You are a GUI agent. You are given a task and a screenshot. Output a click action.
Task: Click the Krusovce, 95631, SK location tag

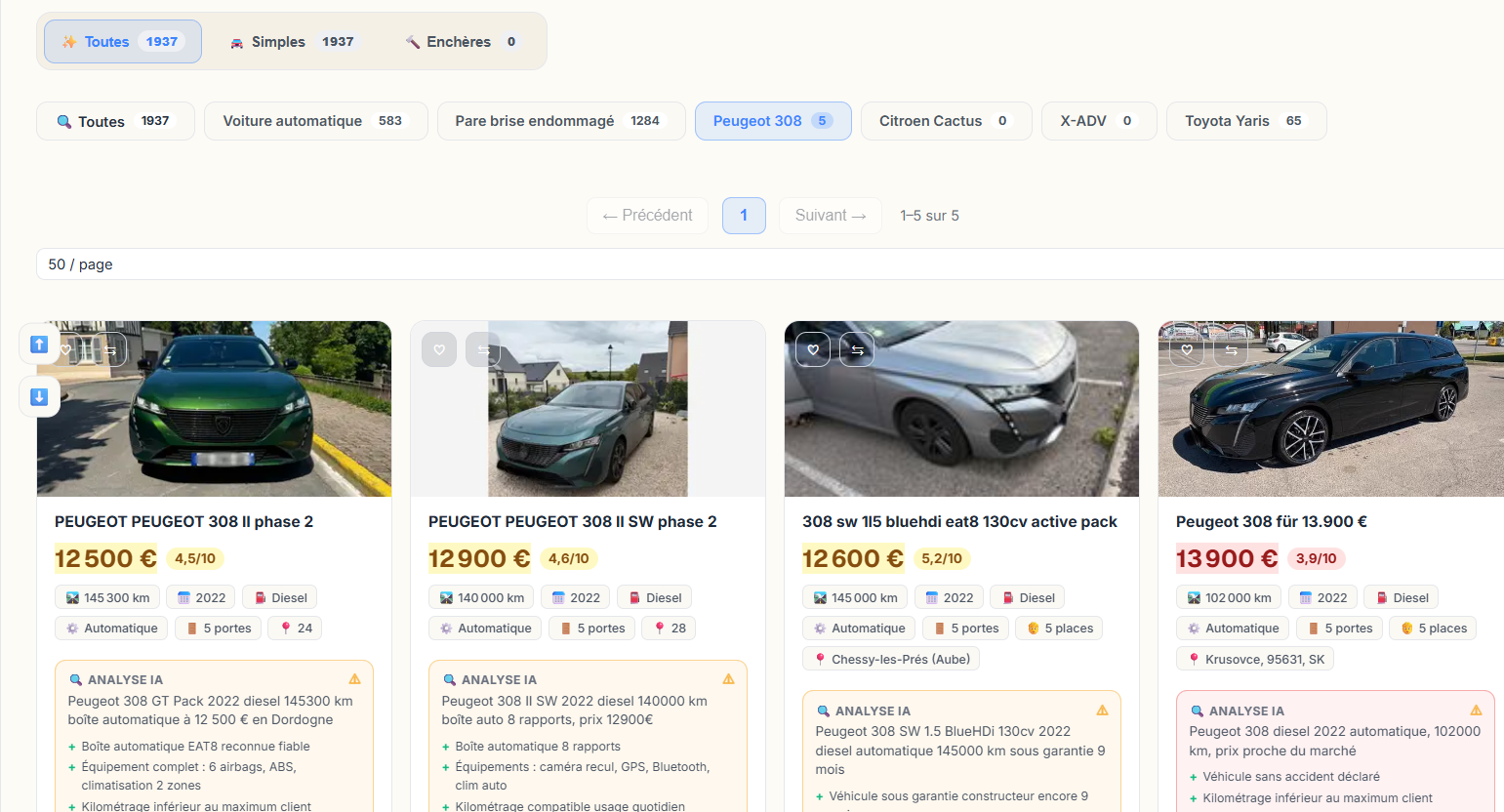tap(1255, 660)
